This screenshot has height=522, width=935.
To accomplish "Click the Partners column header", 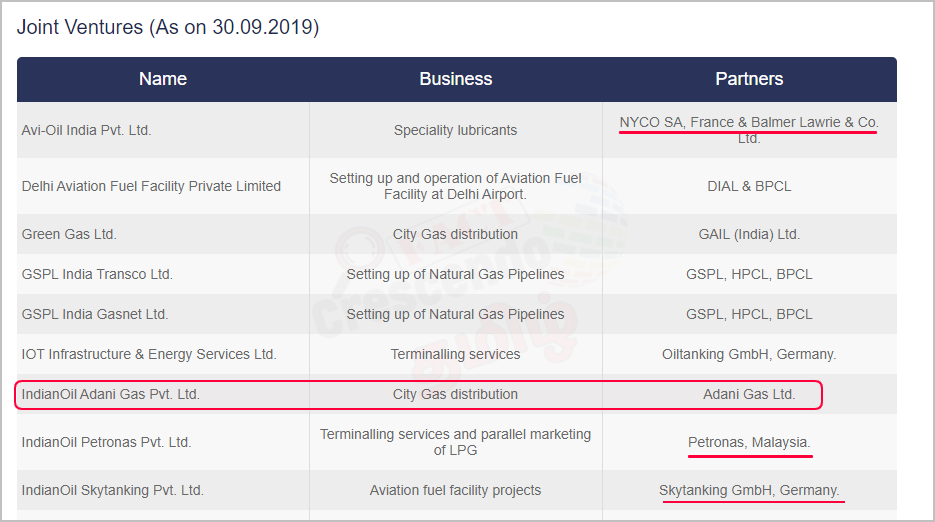I will tap(749, 79).
